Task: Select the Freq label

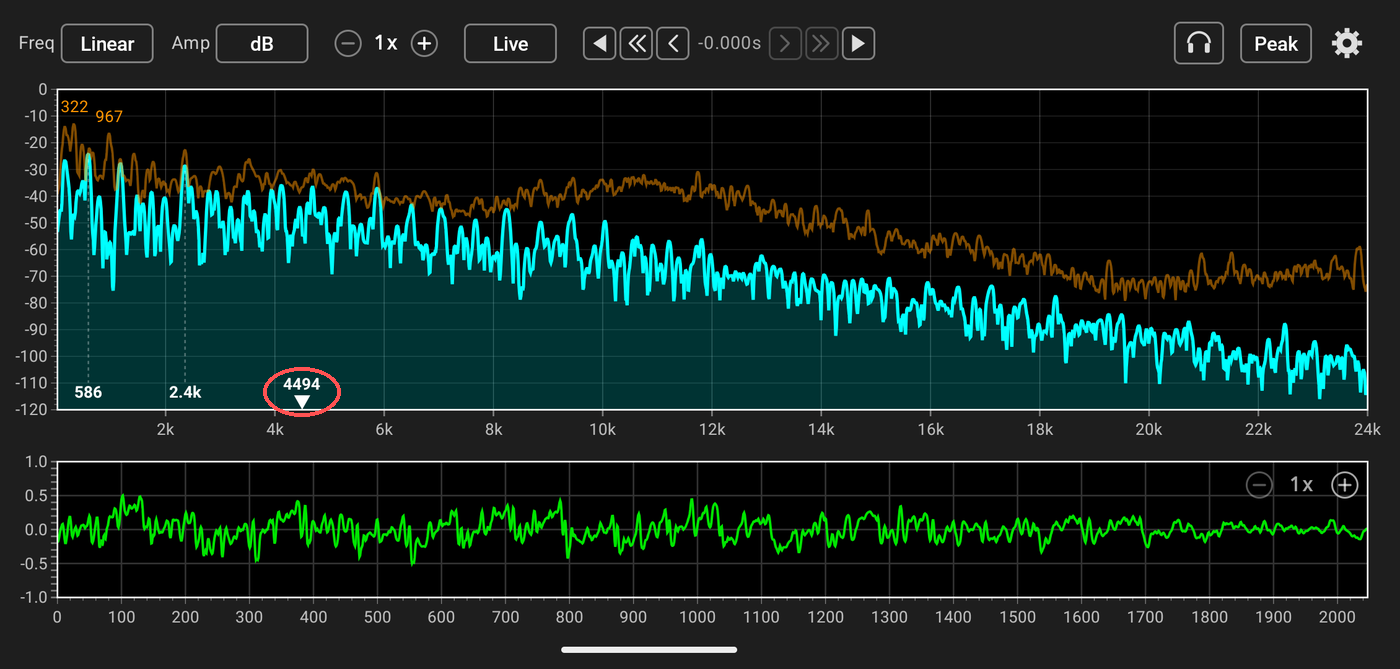Action: pos(37,44)
